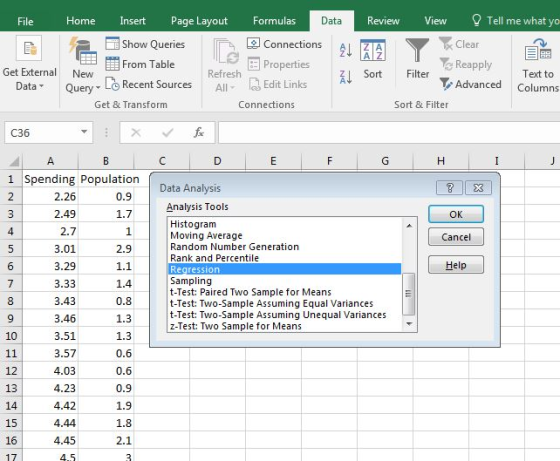Expand the New Query dropdown arrow
Image resolution: width=560 pixels, height=461 pixels.
pos(98,88)
